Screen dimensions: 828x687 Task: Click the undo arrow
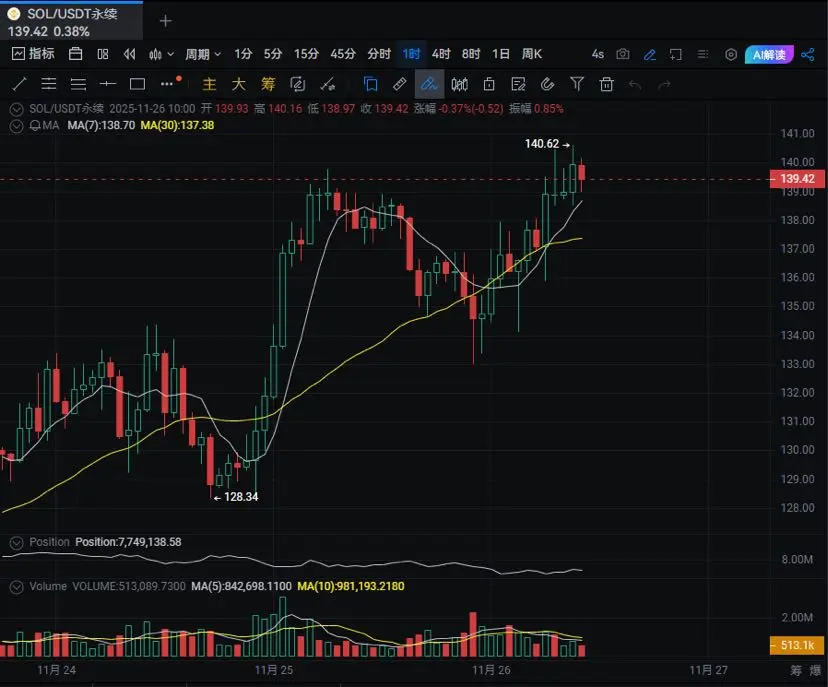635,84
